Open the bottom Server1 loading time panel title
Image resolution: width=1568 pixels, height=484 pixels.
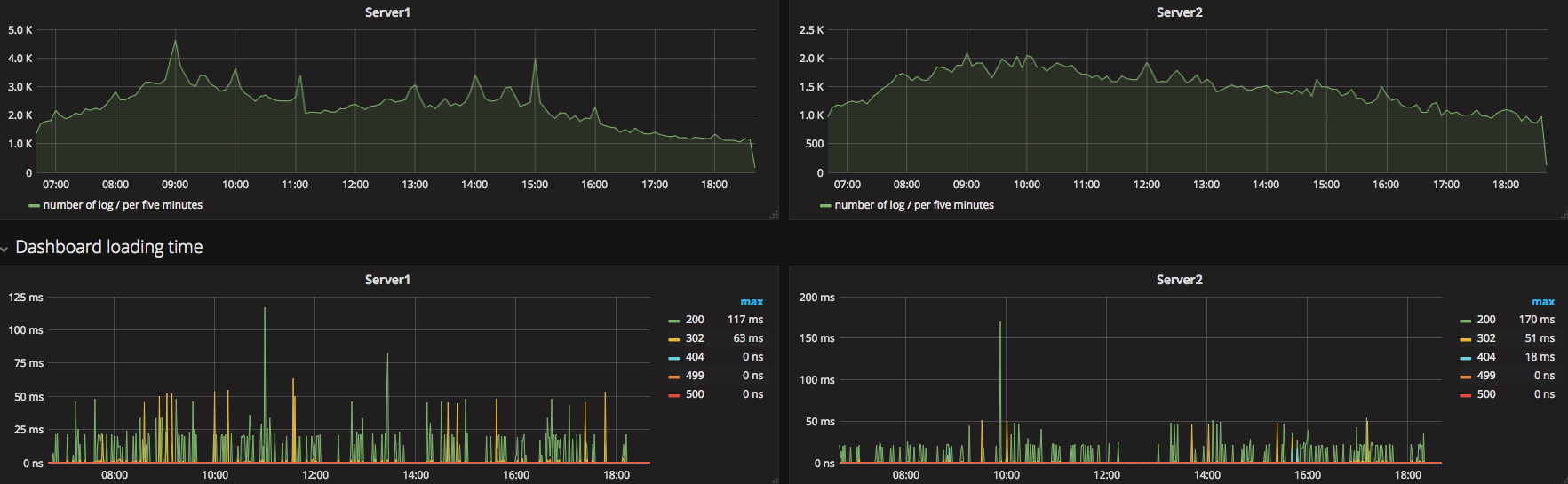(387, 280)
